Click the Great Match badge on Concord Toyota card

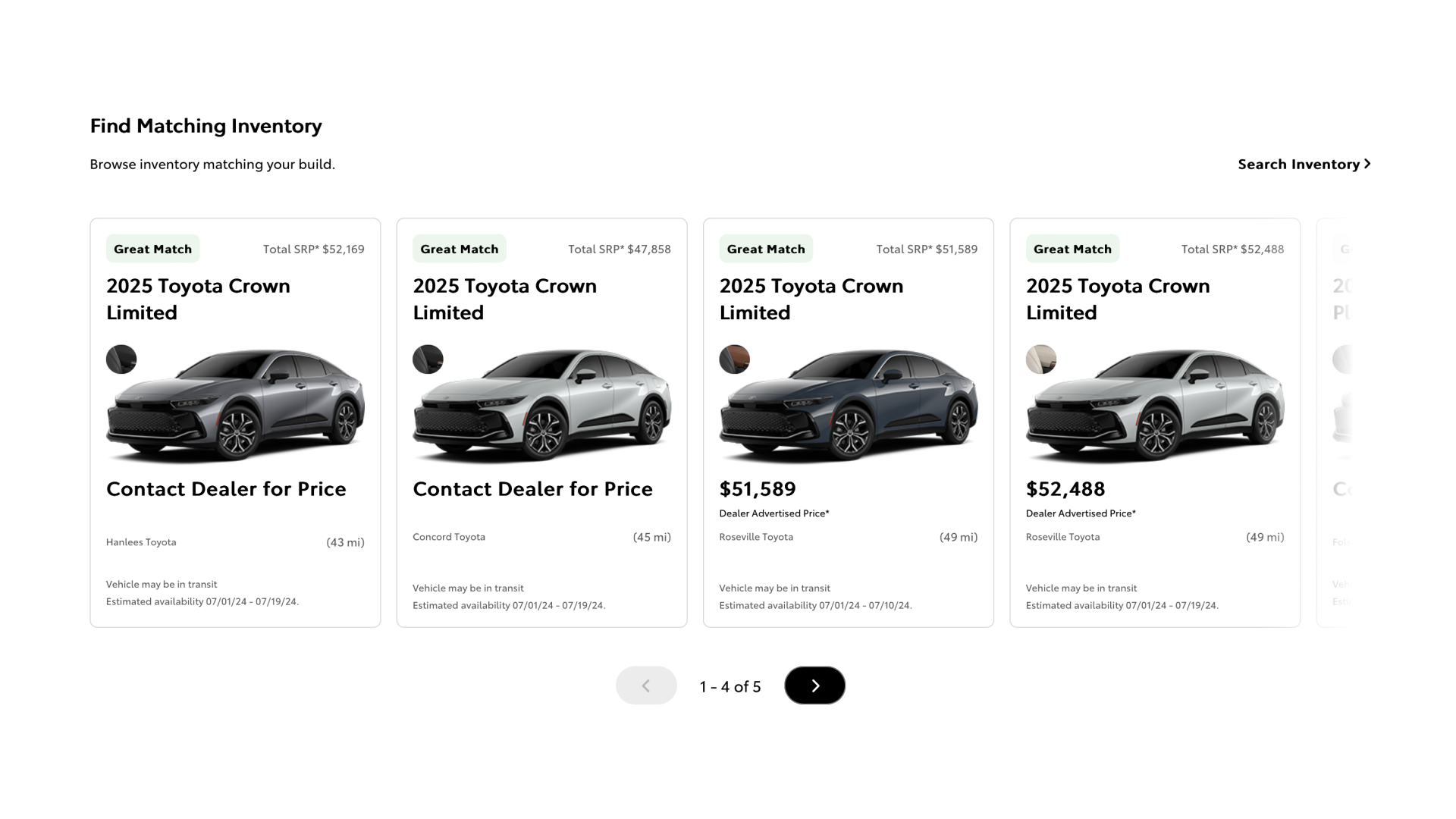coord(459,249)
